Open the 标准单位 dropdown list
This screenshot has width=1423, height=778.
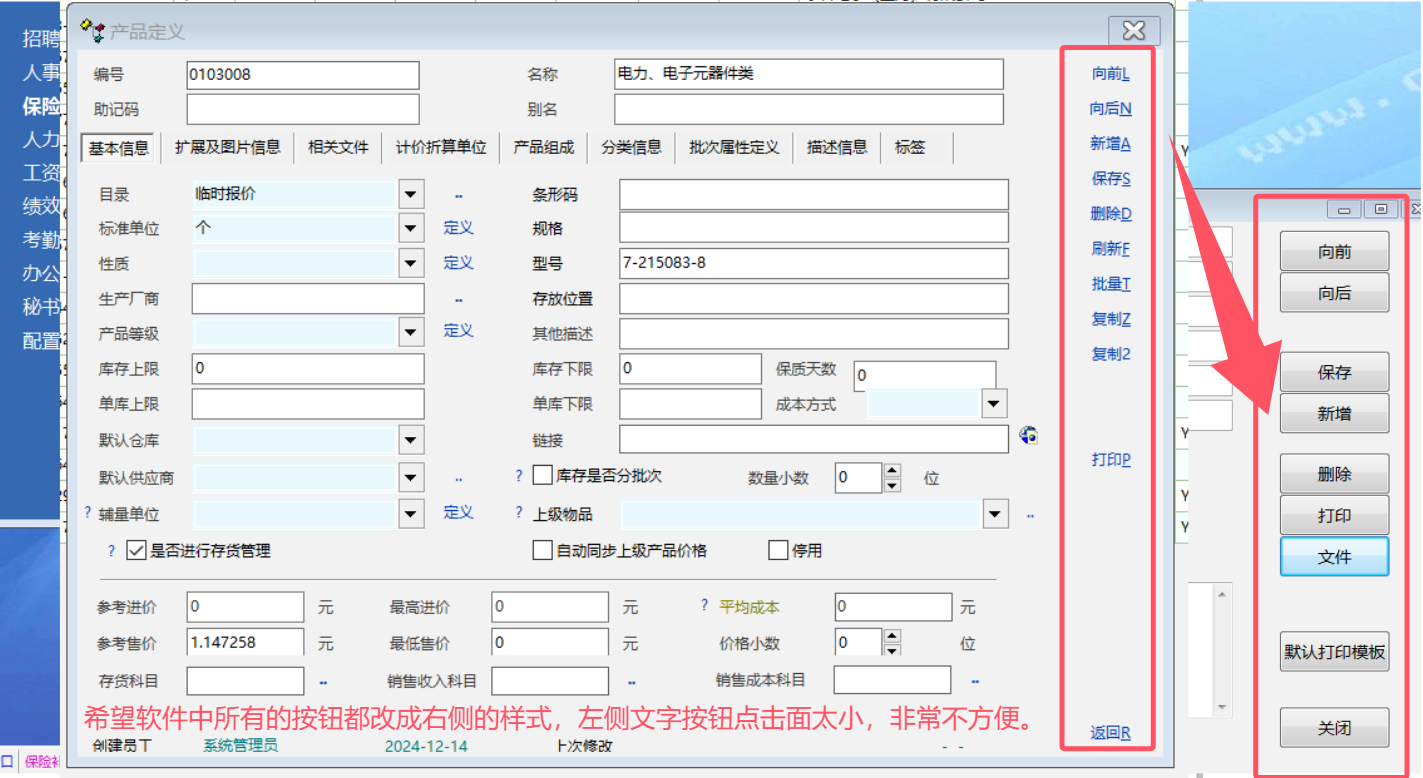[411, 229]
